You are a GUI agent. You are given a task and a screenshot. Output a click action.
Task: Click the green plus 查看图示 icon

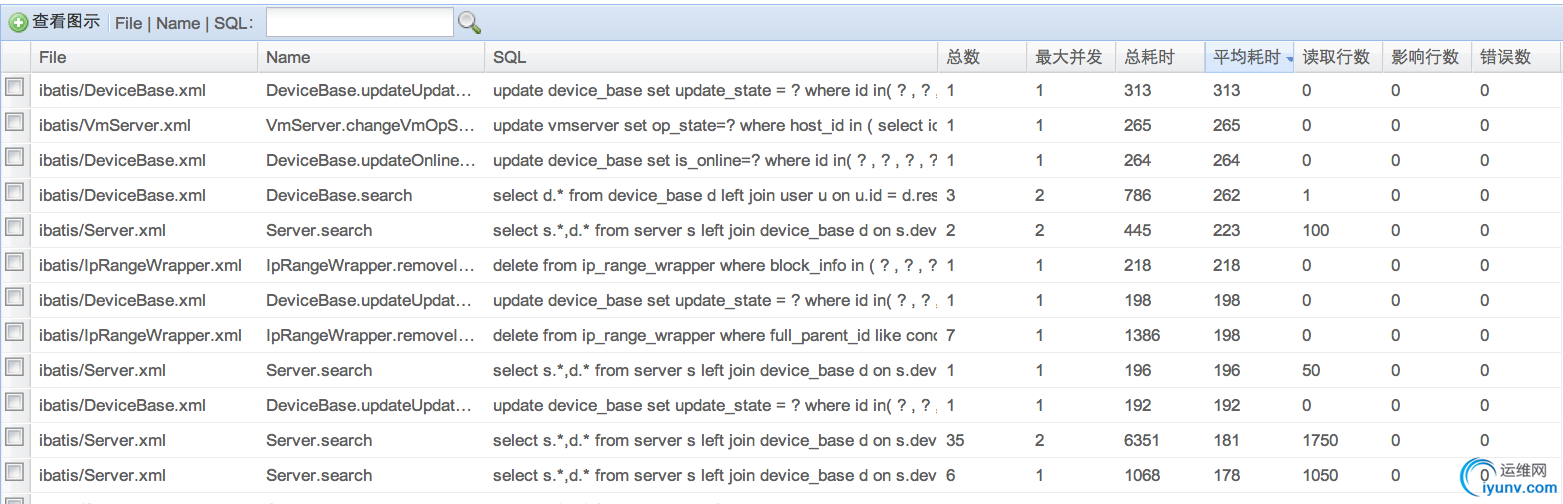pos(18,22)
